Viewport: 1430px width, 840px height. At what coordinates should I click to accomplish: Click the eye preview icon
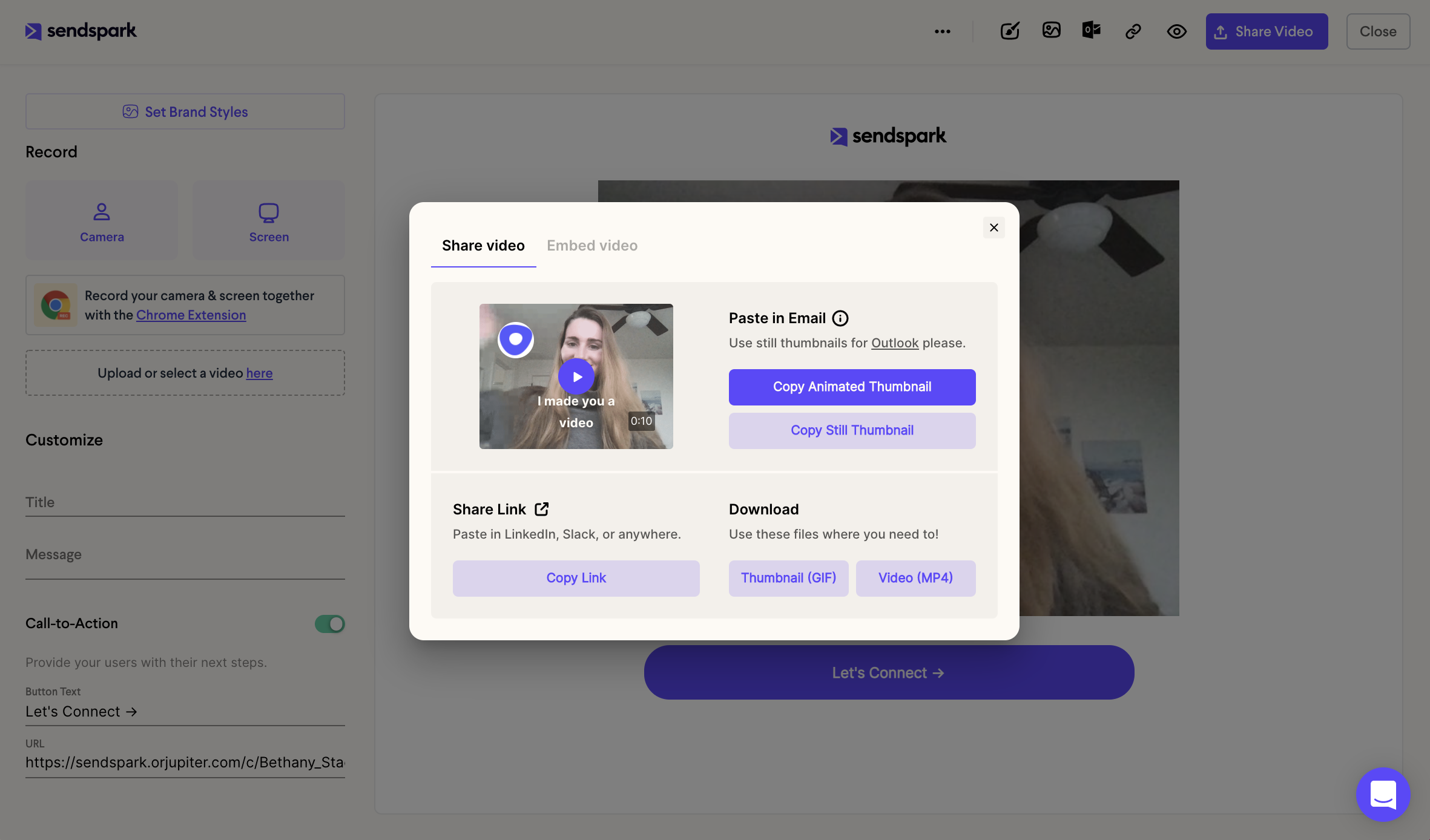[1176, 31]
